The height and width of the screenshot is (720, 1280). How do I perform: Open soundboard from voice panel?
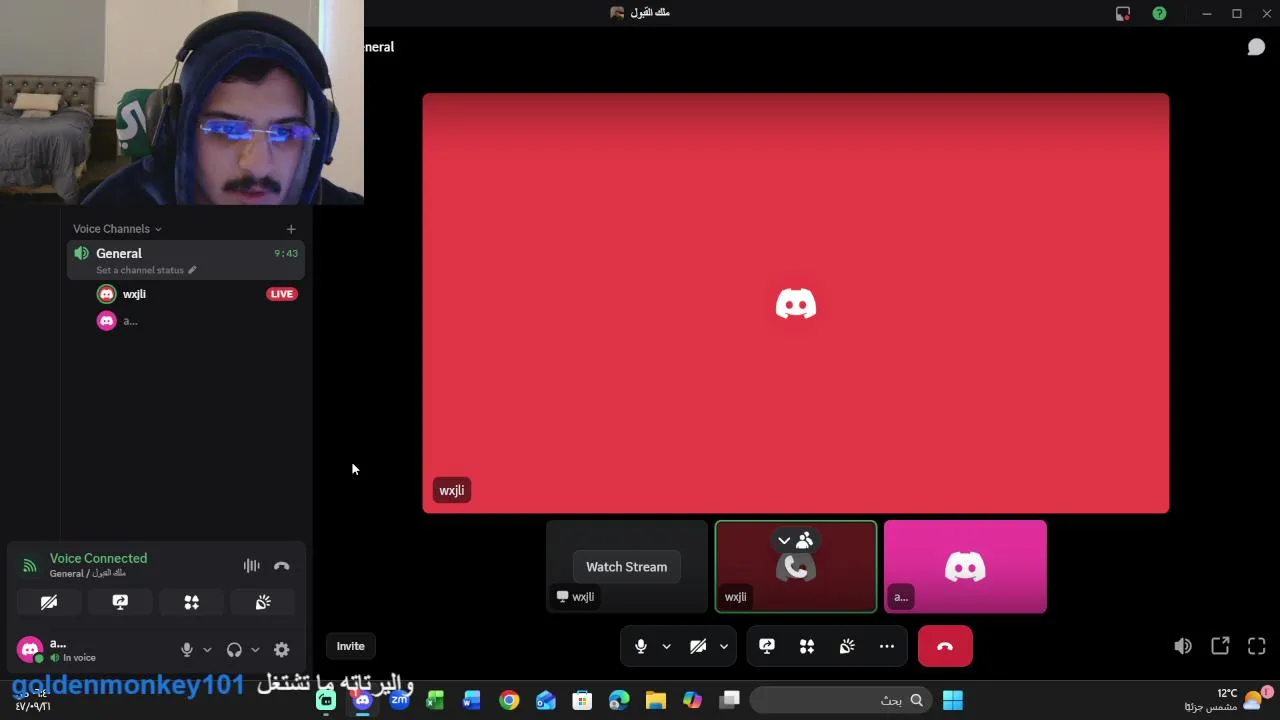(x=263, y=602)
